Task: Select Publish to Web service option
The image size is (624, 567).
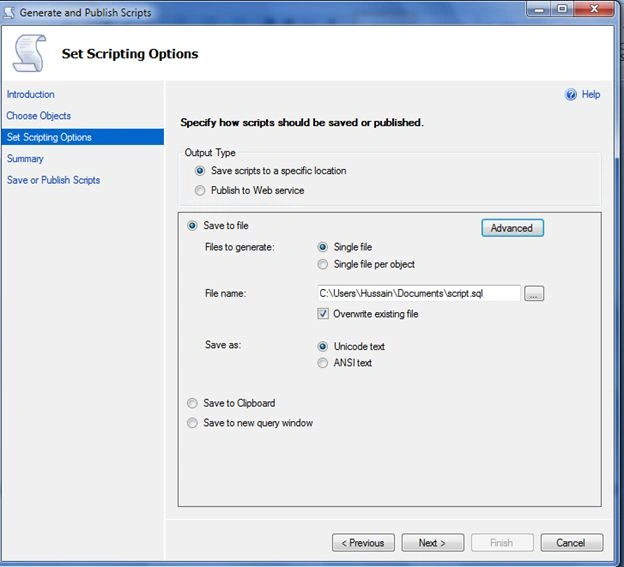Action: 200,191
